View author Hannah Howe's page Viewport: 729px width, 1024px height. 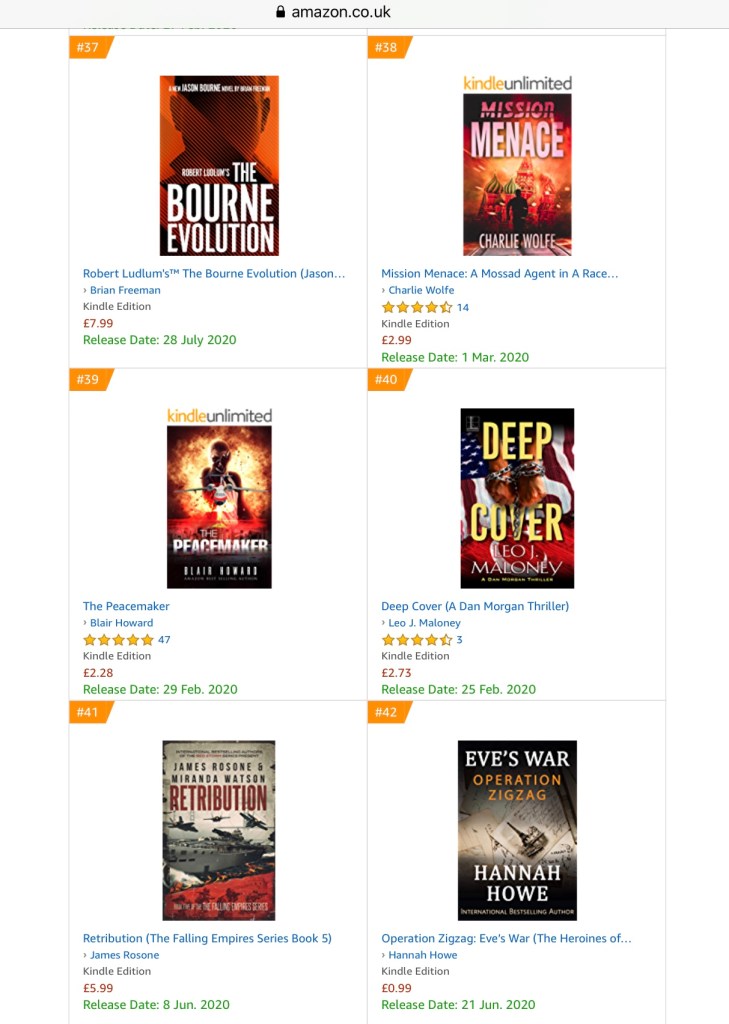pyautogui.click(x=423, y=955)
